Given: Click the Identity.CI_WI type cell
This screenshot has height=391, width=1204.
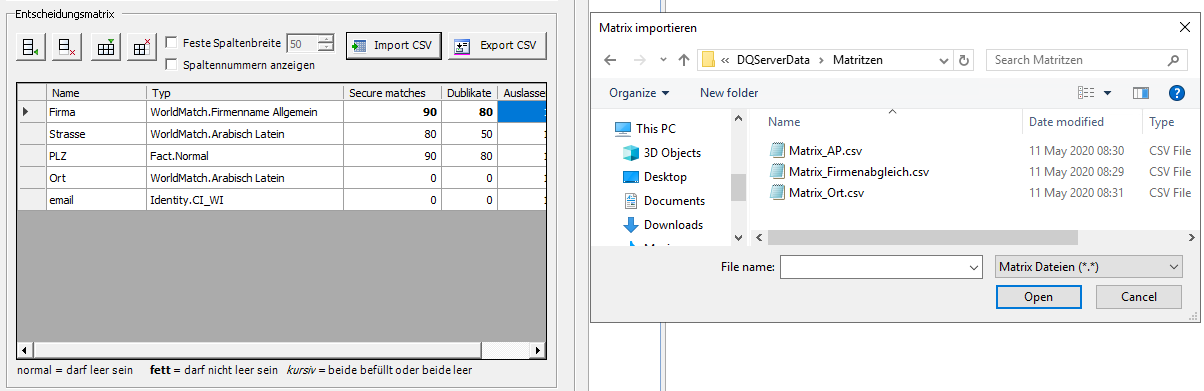Looking at the screenshot, I should click(245, 200).
